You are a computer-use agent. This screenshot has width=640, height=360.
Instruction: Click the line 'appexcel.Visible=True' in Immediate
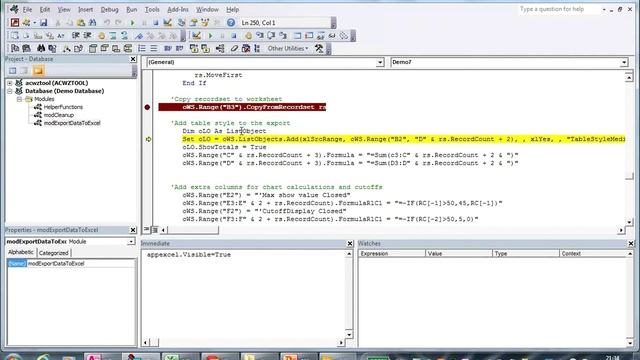(x=189, y=255)
